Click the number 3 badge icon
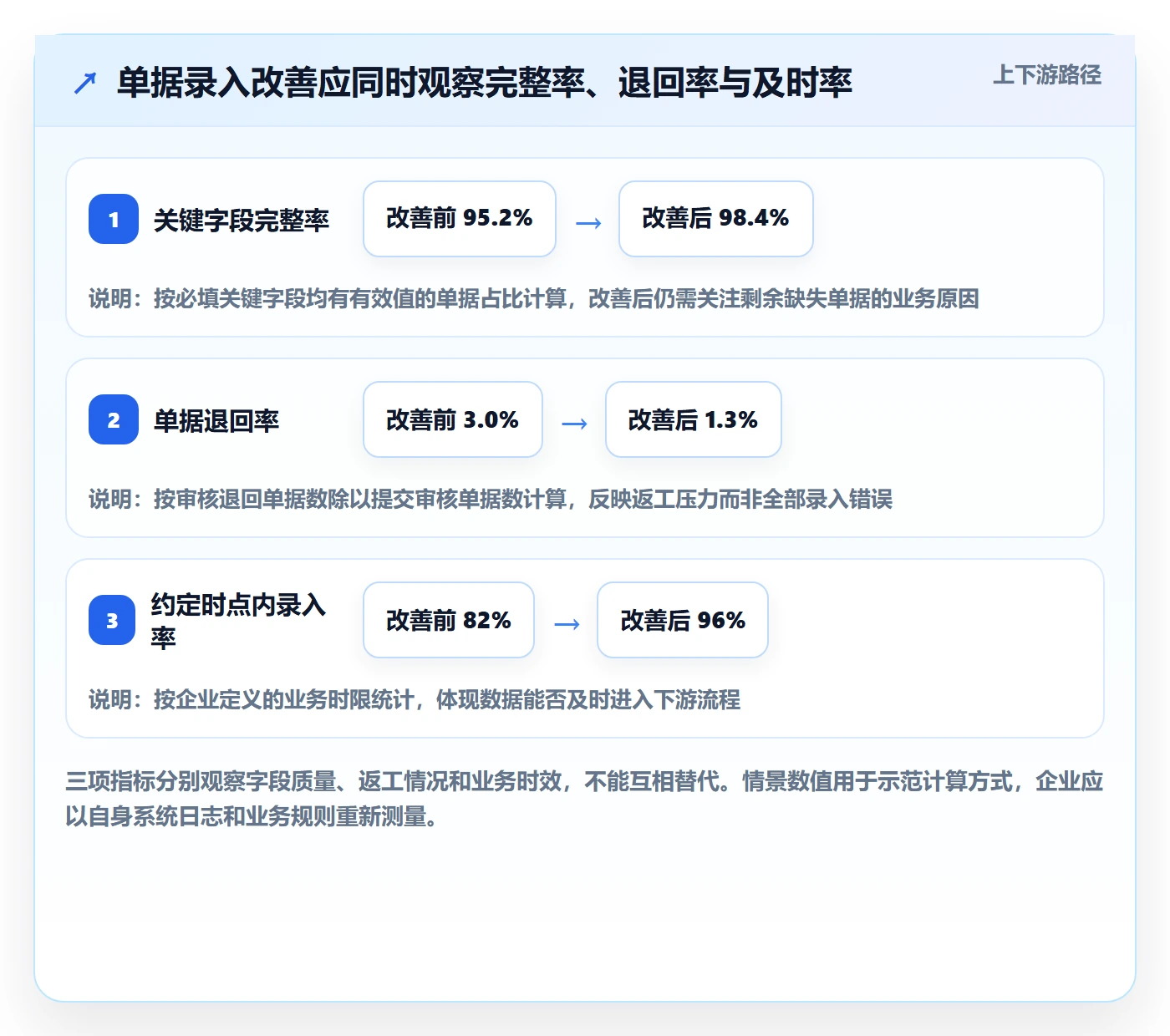Viewport: 1170px width, 1036px height. [x=112, y=620]
